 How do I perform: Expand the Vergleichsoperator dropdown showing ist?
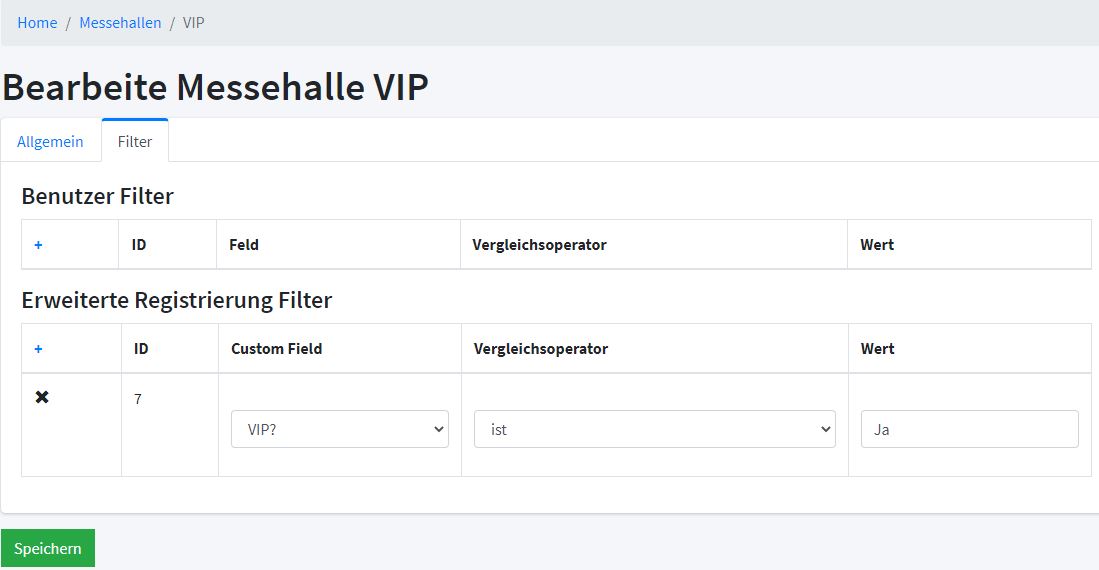(654, 429)
